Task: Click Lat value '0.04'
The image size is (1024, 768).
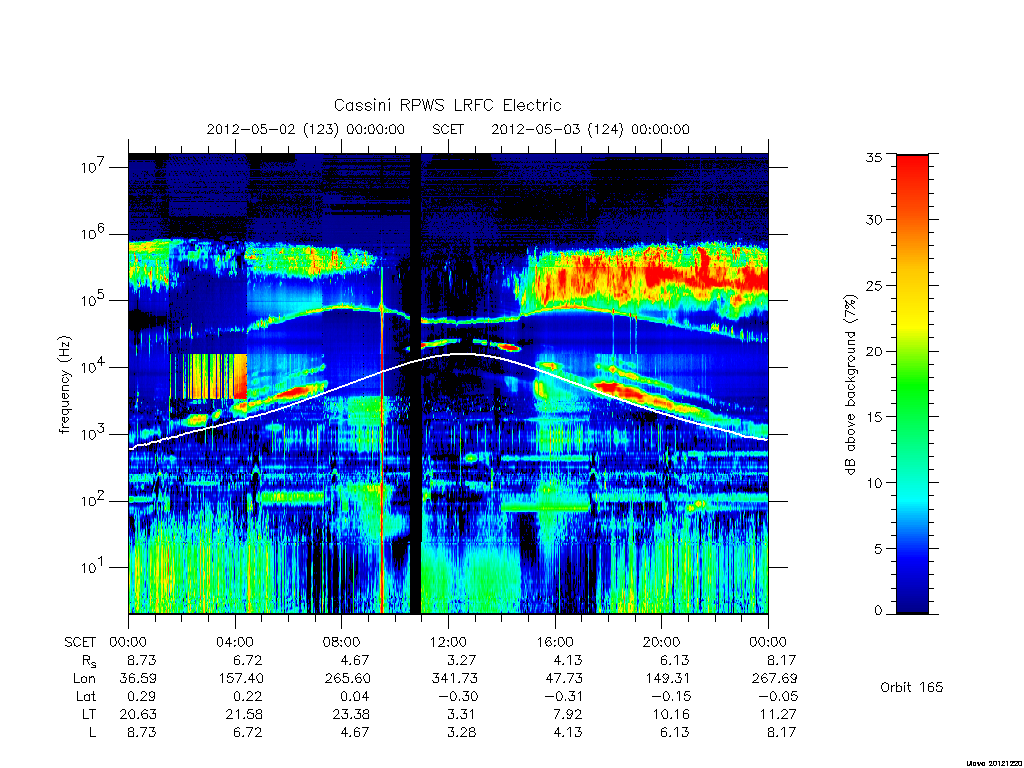Action: click(355, 696)
